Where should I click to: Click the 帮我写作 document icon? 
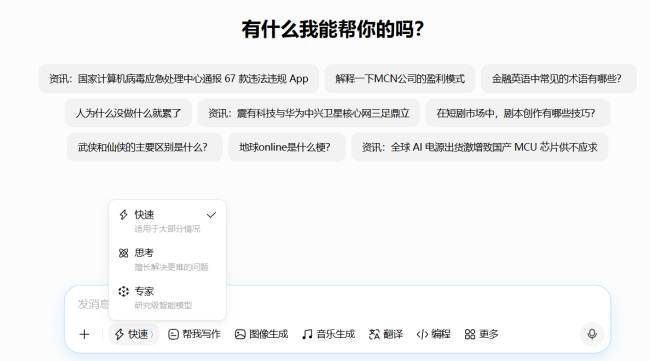[173, 334]
